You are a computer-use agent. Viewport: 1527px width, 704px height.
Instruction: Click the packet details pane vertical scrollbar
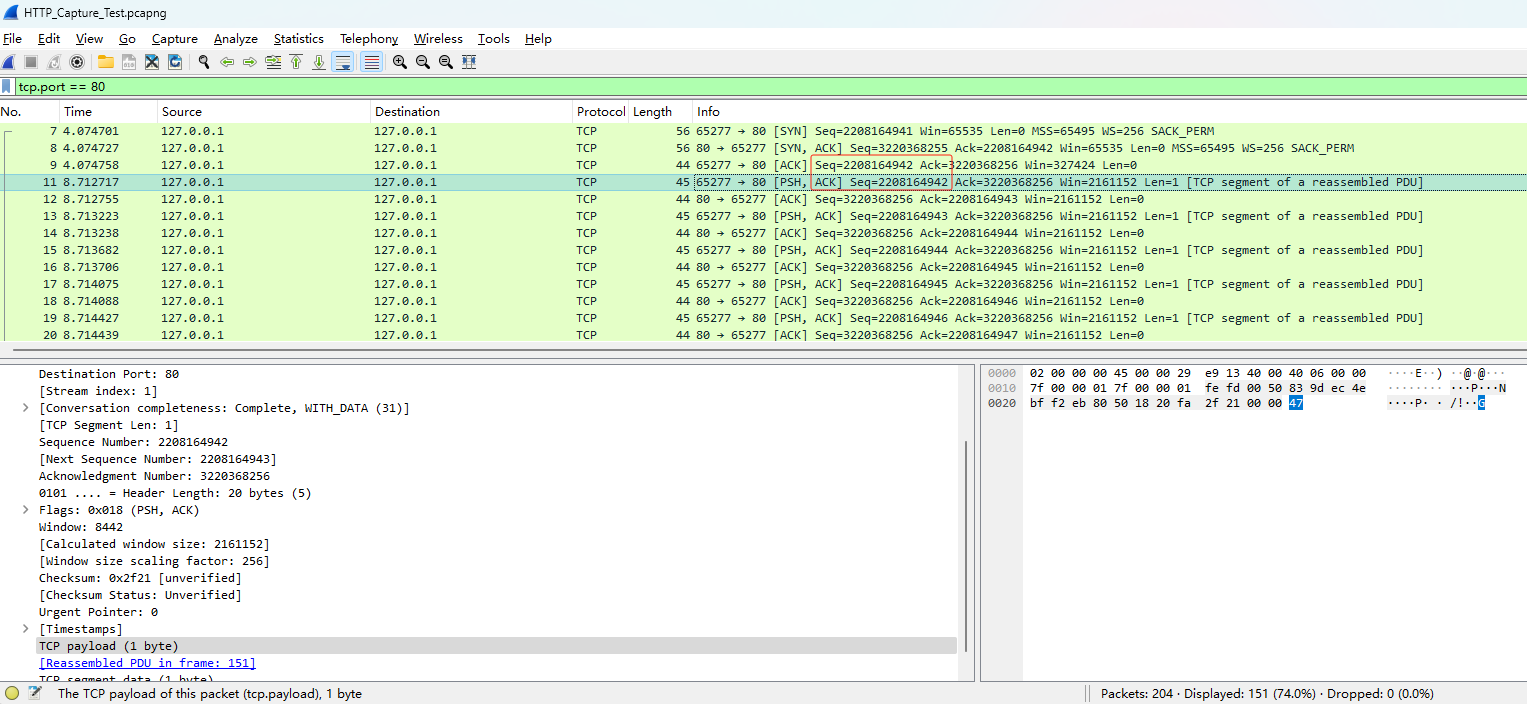pos(965,545)
